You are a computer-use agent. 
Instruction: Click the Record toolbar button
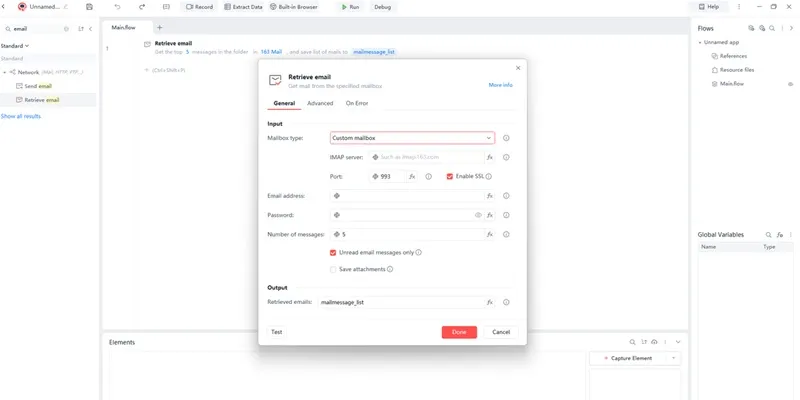(199, 7)
